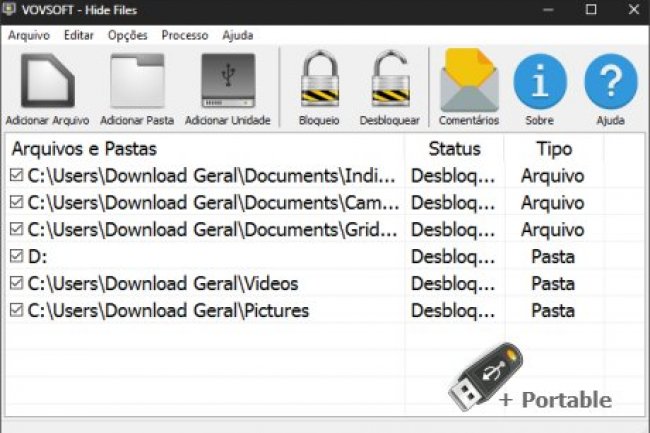650x433 pixels.
Task: Select the C:\Users\Download Geral\Documents\Grid... path
Action: [212, 230]
